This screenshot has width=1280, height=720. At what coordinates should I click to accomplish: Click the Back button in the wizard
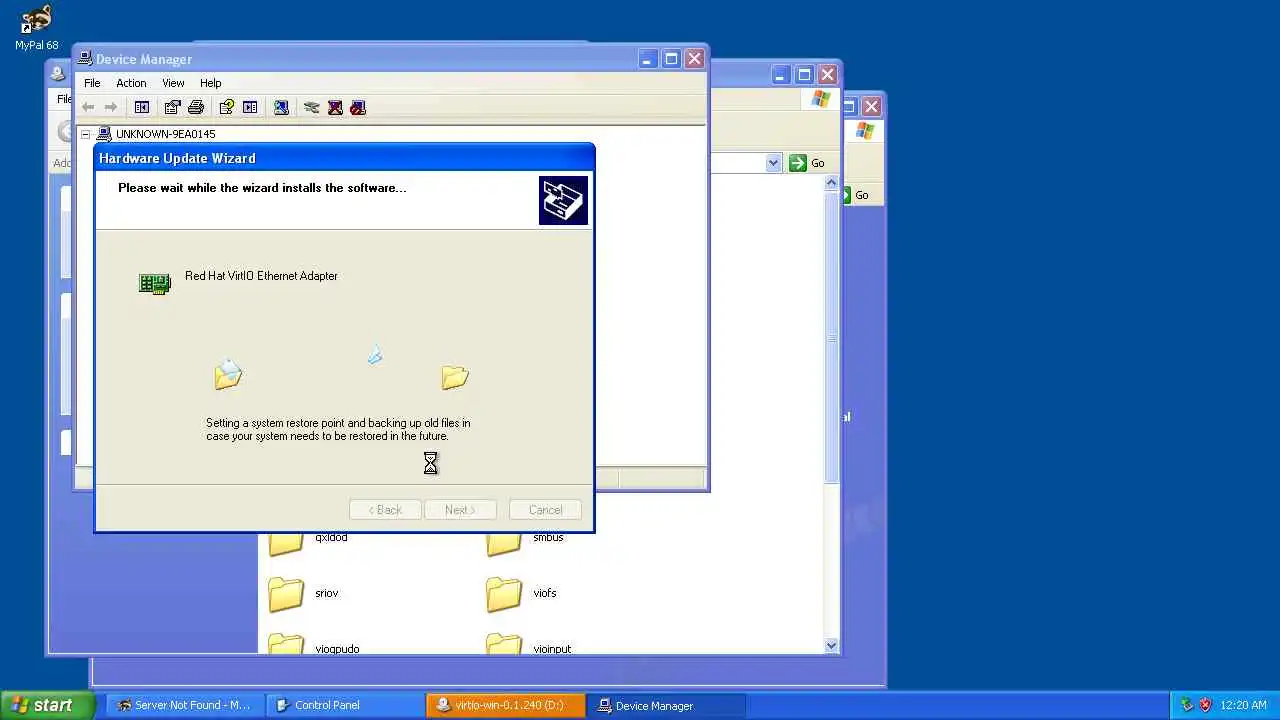click(x=386, y=510)
